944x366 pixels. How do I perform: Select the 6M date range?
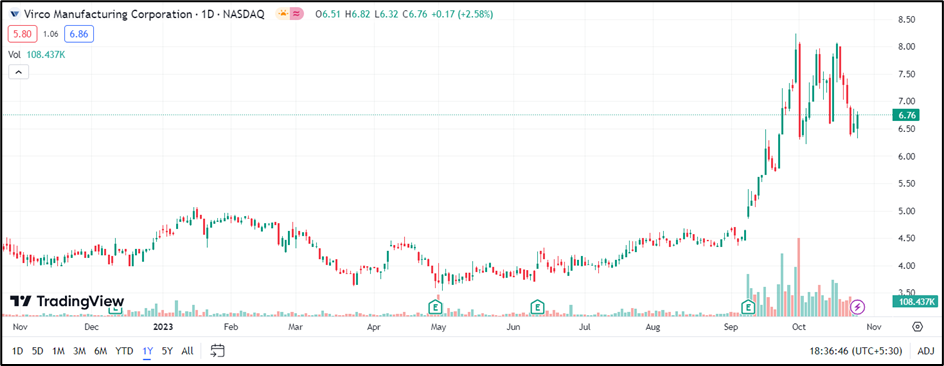(101, 350)
